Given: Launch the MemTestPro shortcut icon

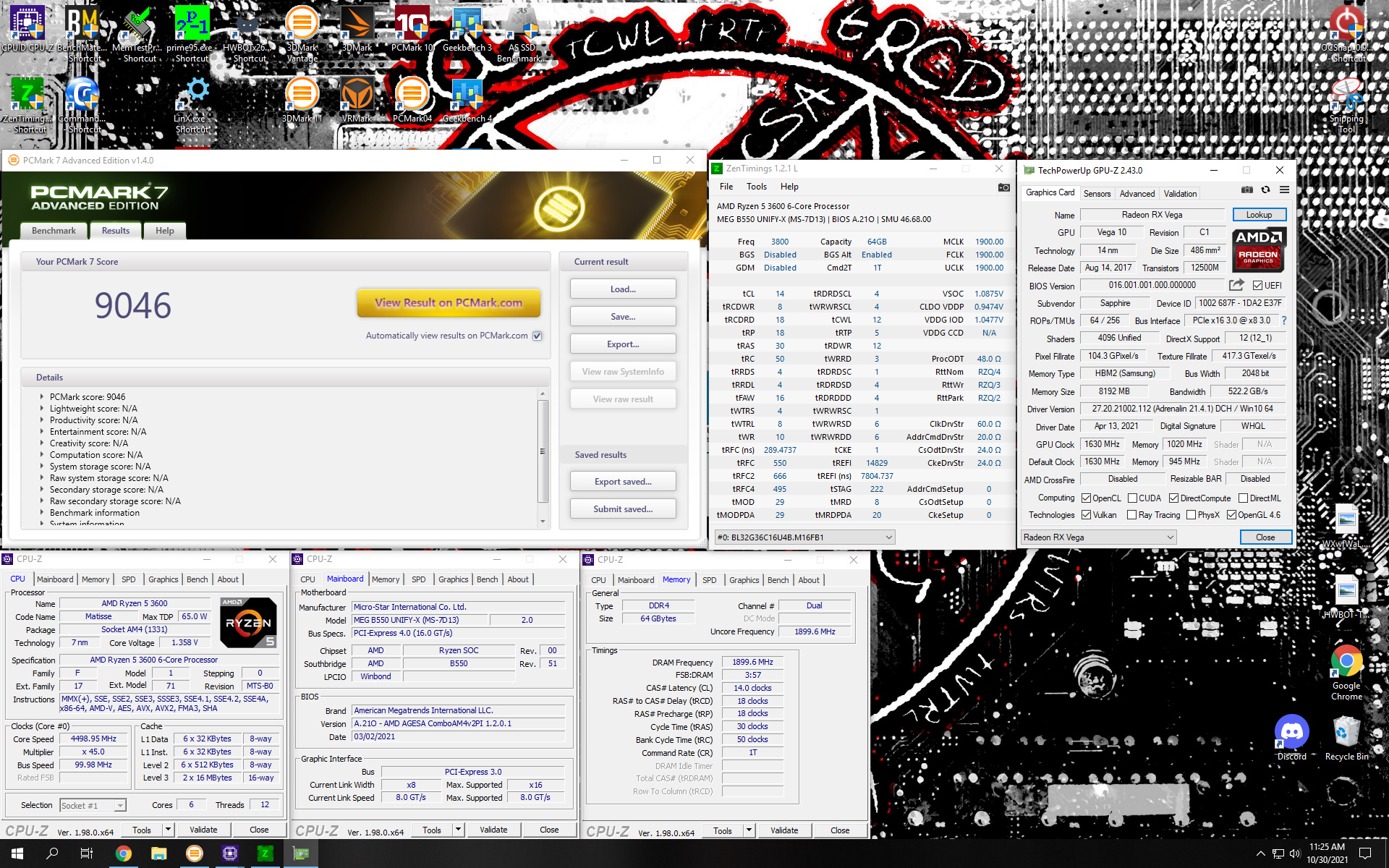Looking at the screenshot, I should (x=137, y=33).
